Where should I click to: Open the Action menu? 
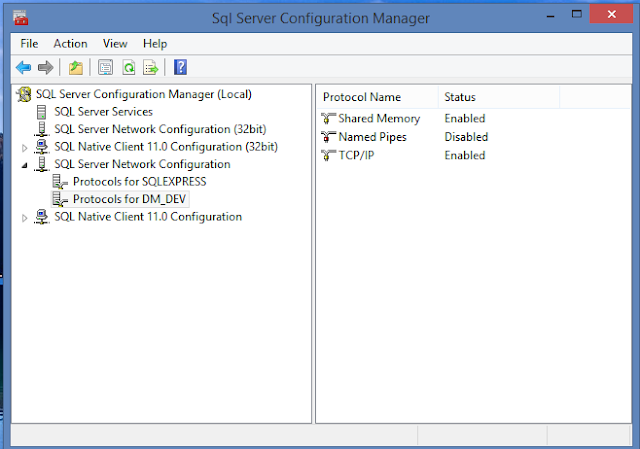pyautogui.click(x=70, y=44)
